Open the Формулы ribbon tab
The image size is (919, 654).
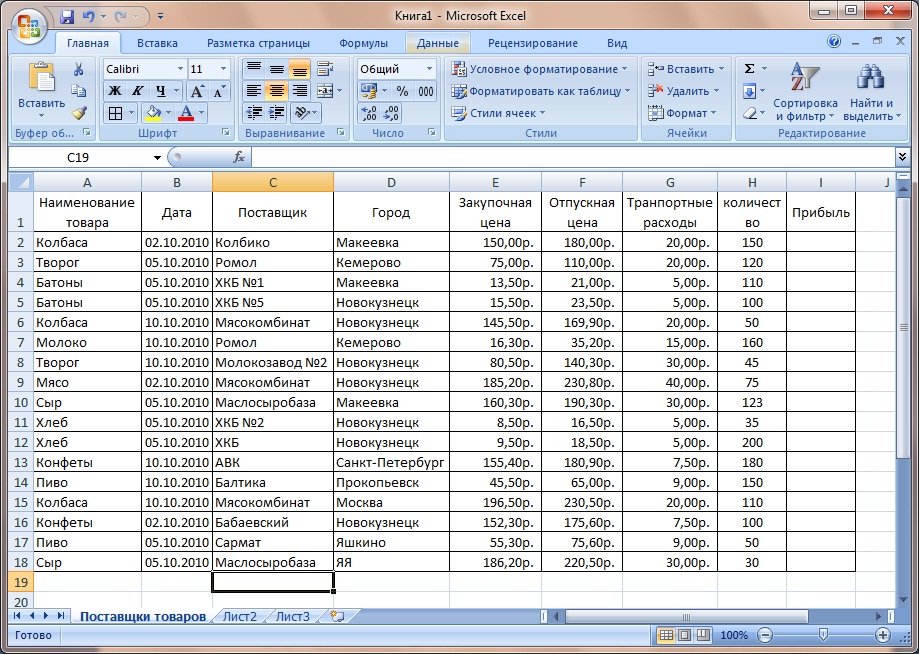tap(363, 43)
